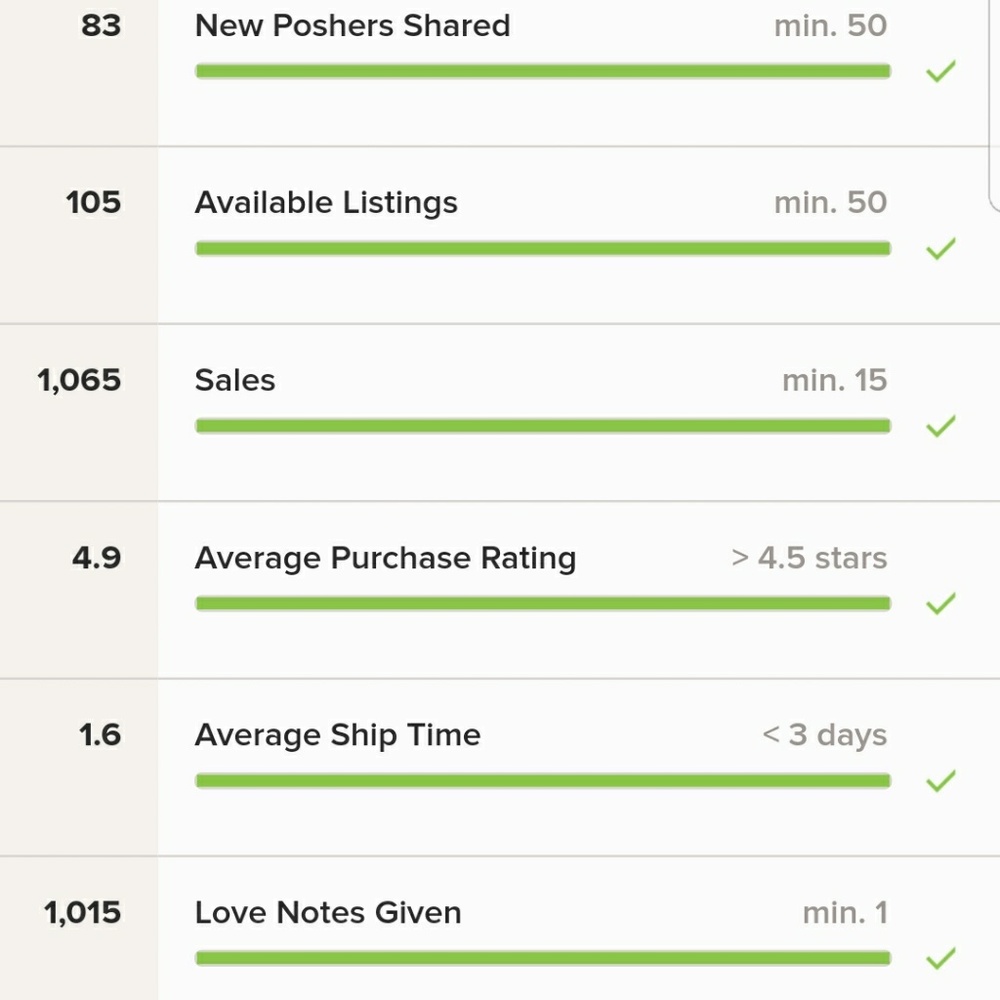Open the Average Purchase Rating label

385,558
